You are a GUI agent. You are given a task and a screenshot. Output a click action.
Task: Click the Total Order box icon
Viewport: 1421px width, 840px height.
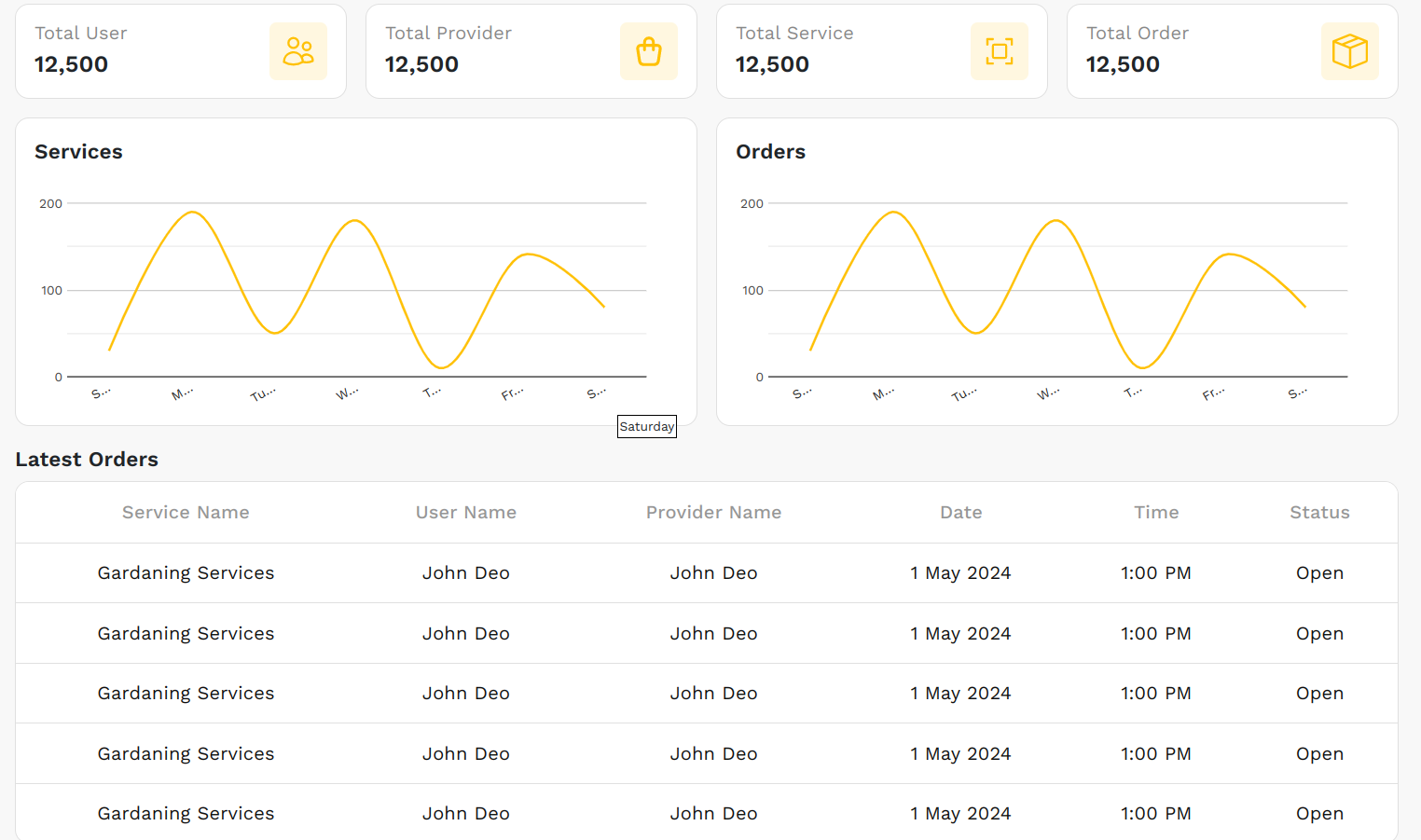tap(1349, 51)
